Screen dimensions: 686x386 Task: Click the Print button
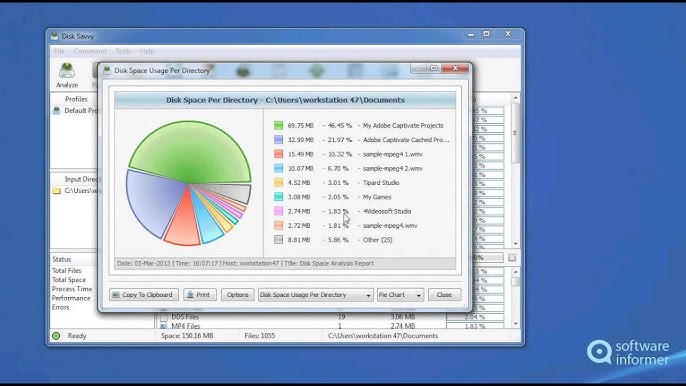(200, 295)
